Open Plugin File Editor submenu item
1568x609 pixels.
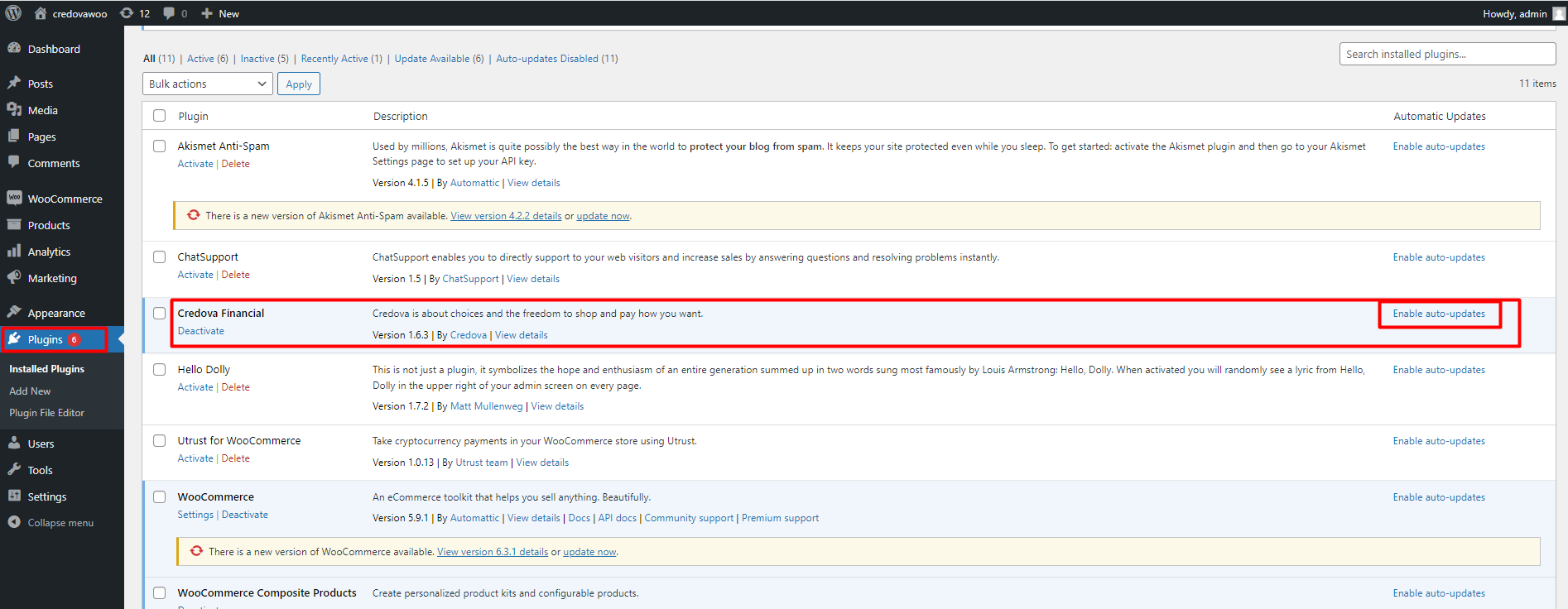pos(46,412)
